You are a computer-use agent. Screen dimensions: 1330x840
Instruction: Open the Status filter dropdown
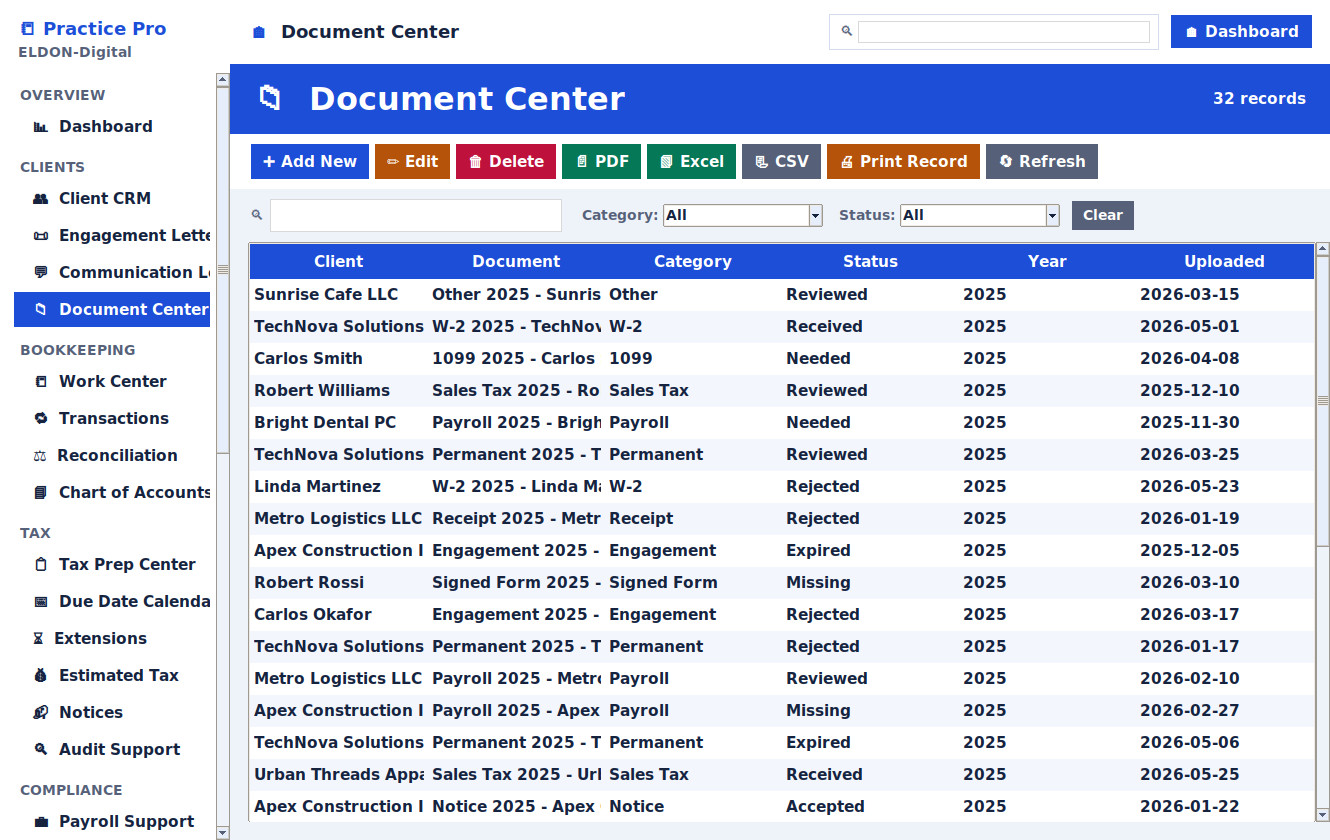click(x=980, y=215)
